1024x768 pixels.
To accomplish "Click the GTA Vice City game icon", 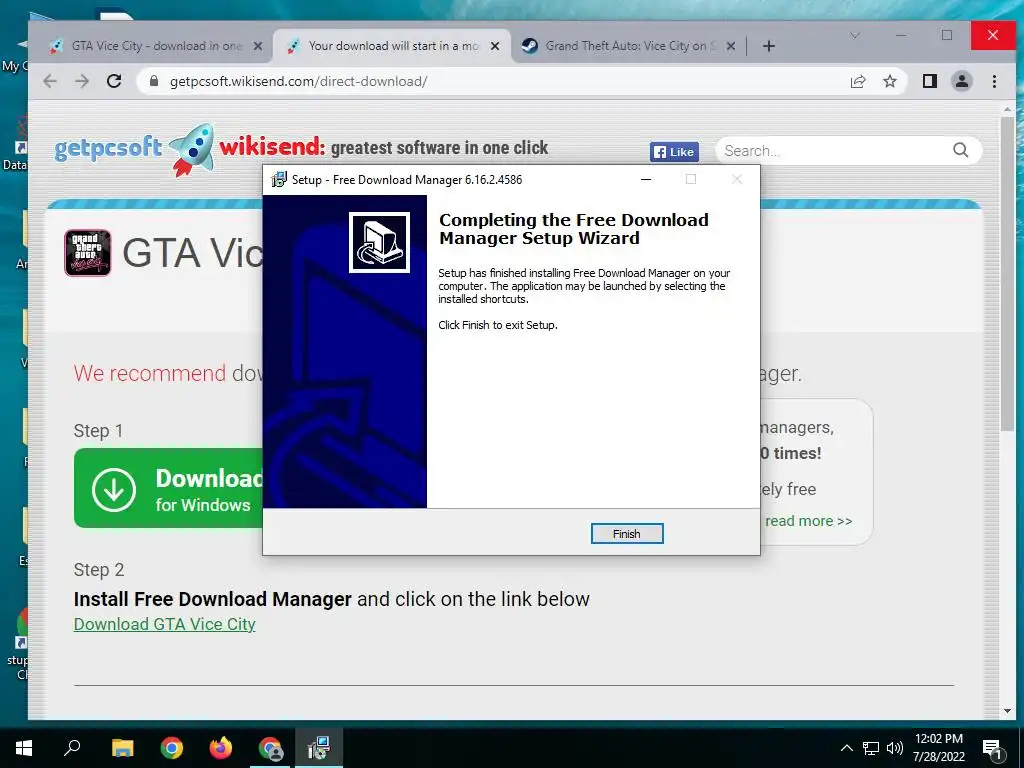I will click(88, 253).
